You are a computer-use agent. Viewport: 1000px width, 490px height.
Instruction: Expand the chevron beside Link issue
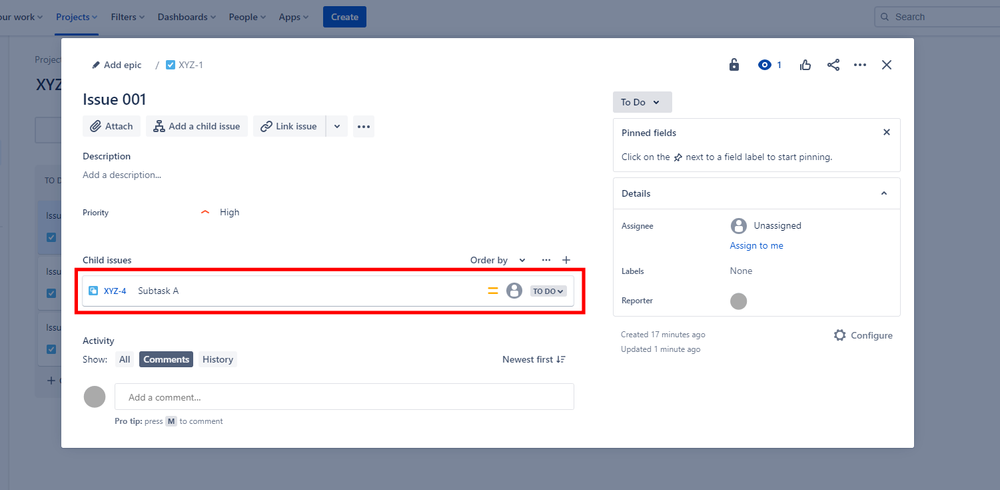click(x=337, y=126)
